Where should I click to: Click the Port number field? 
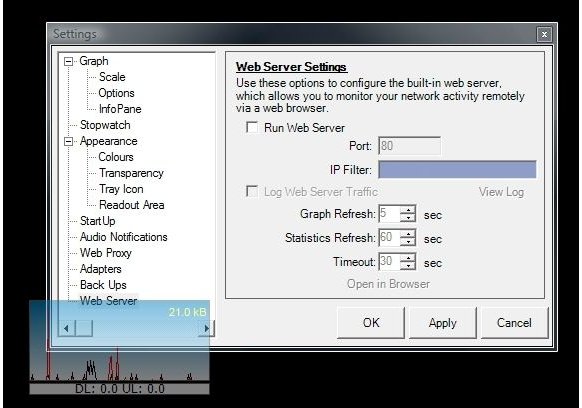[409, 146]
